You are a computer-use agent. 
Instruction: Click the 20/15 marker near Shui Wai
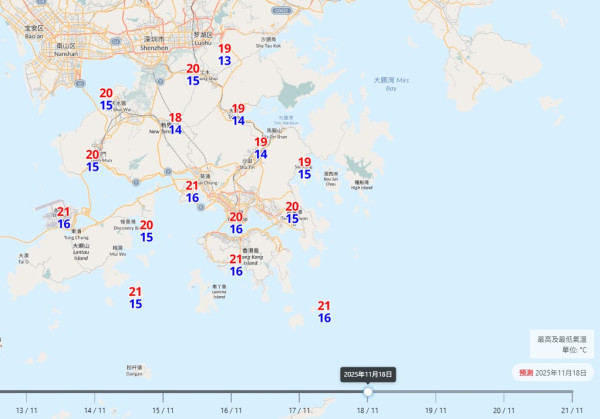pyautogui.click(x=106, y=99)
